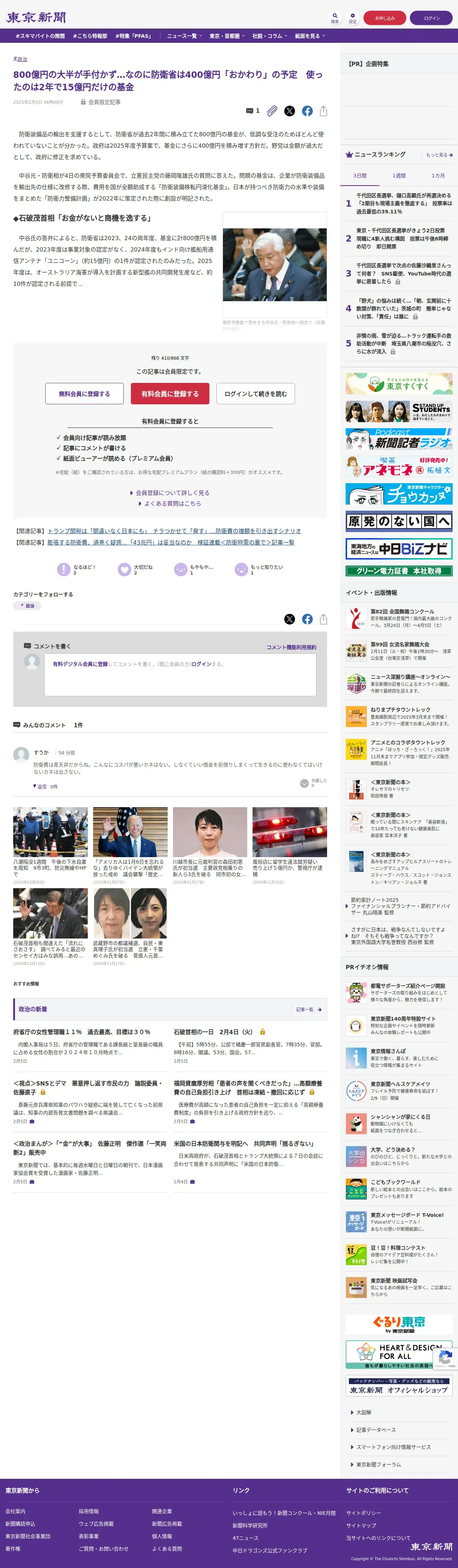Click the すうか commenter avatar icon
458x1568 pixels.
click(x=21, y=755)
